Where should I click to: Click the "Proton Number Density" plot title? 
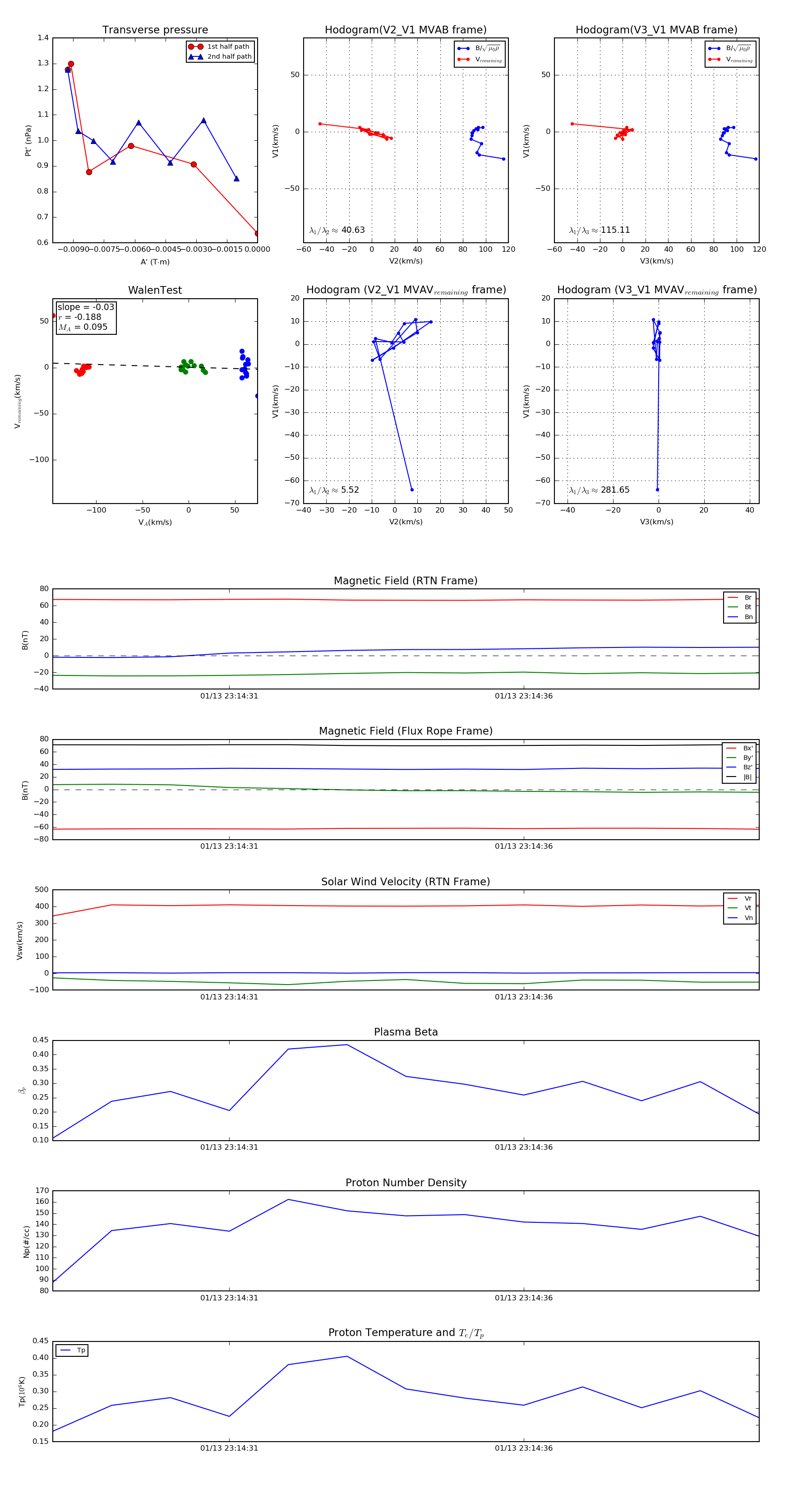[x=406, y=1183]
